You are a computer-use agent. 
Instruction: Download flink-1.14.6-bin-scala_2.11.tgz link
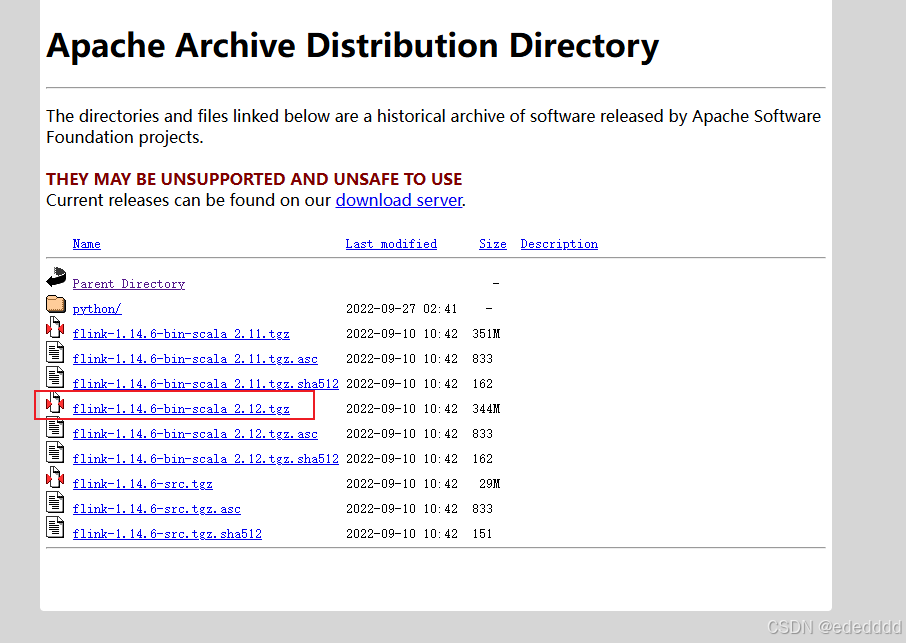181,334
